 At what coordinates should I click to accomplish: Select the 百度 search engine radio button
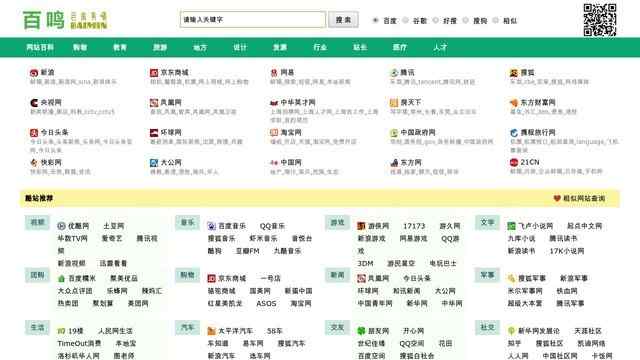click(375, 20)
